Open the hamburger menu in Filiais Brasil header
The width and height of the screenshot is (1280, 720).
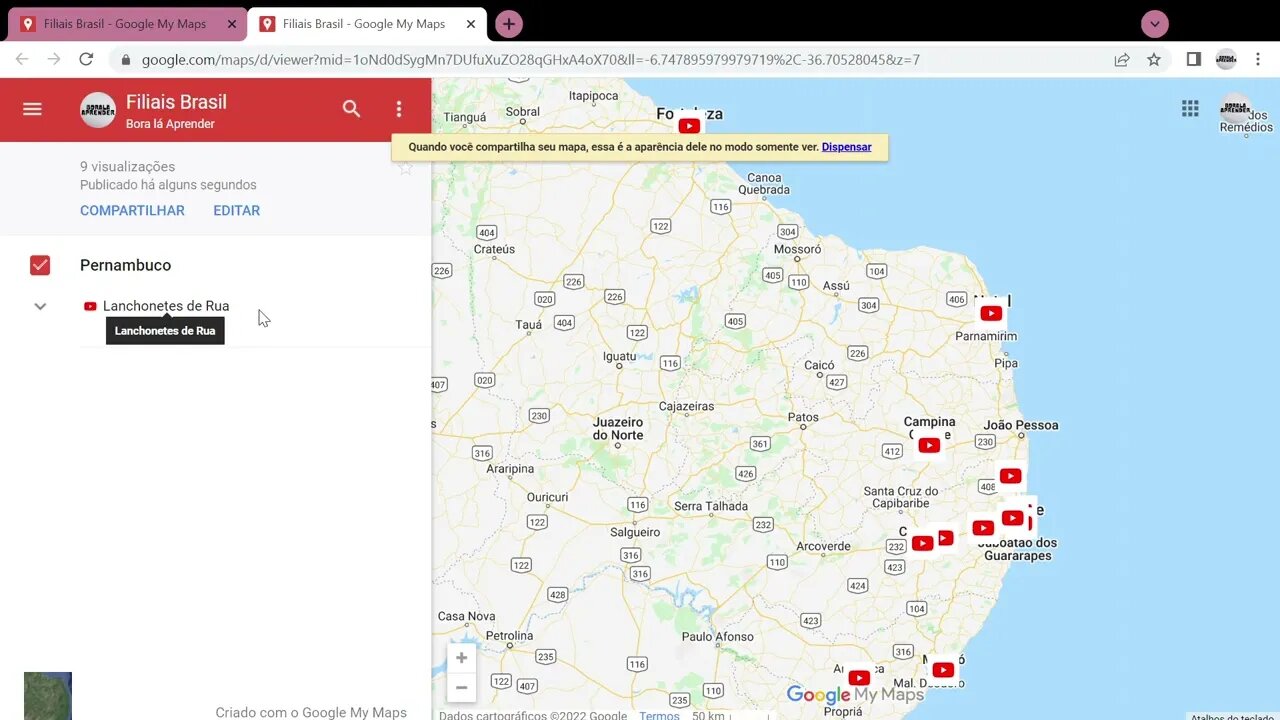(x=32, y=109)
